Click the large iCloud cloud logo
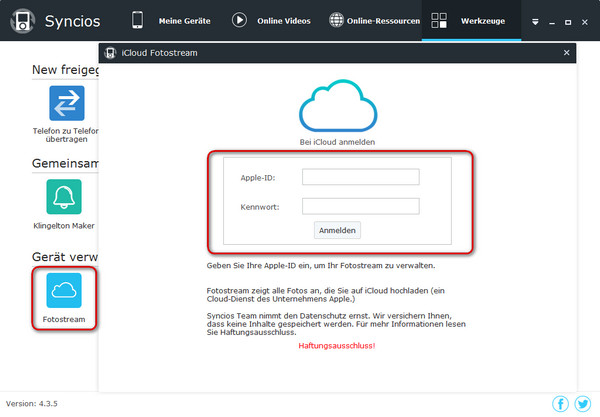 coord(338,106)
